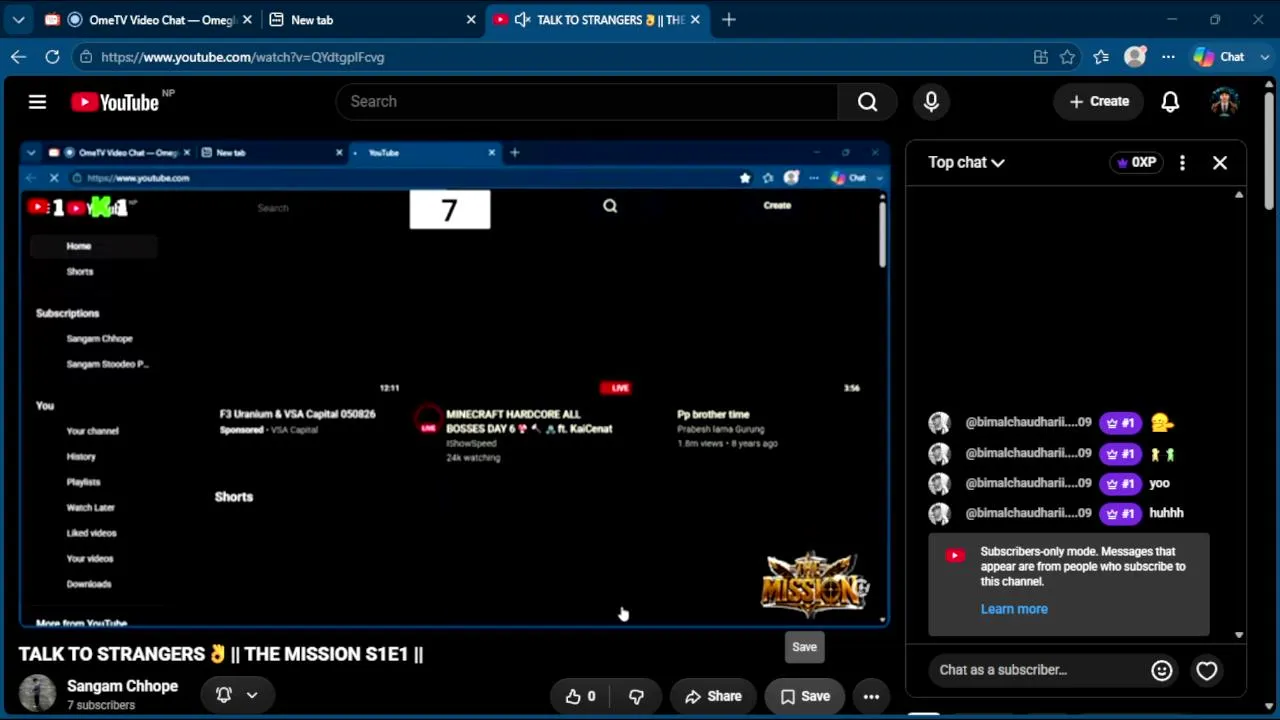Open Sangam Chhope channel avatar
The height and width of the screenshot is (720, 1280).
click(x=38, y=693)
